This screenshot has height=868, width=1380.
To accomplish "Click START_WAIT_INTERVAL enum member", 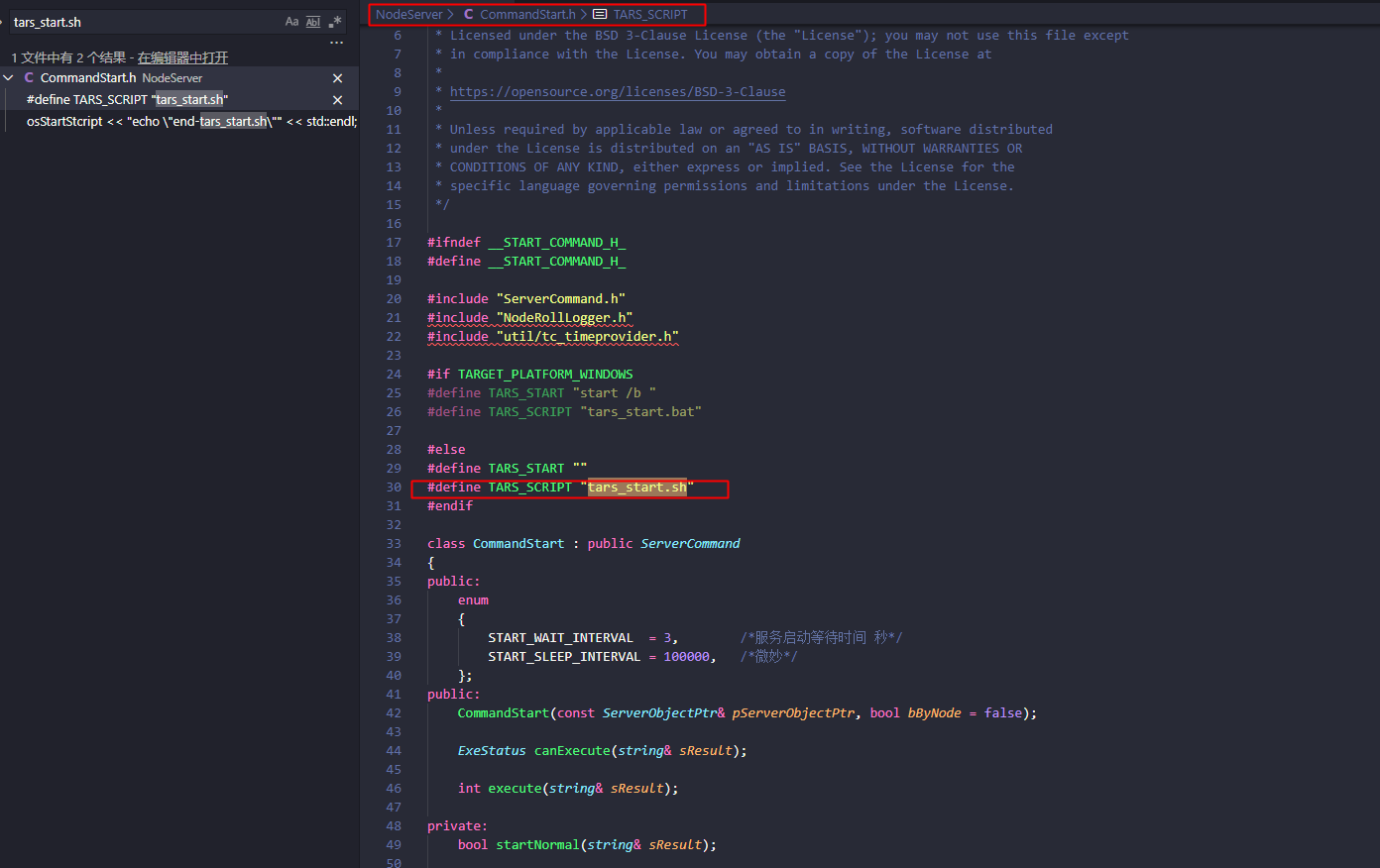I will point(560,638).
